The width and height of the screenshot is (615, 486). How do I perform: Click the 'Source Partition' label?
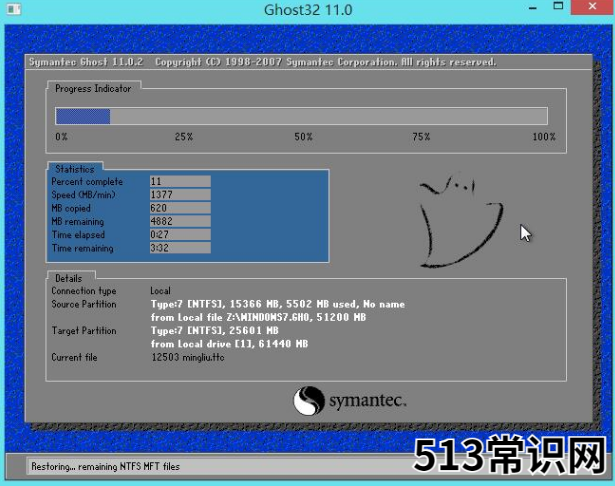84,304
